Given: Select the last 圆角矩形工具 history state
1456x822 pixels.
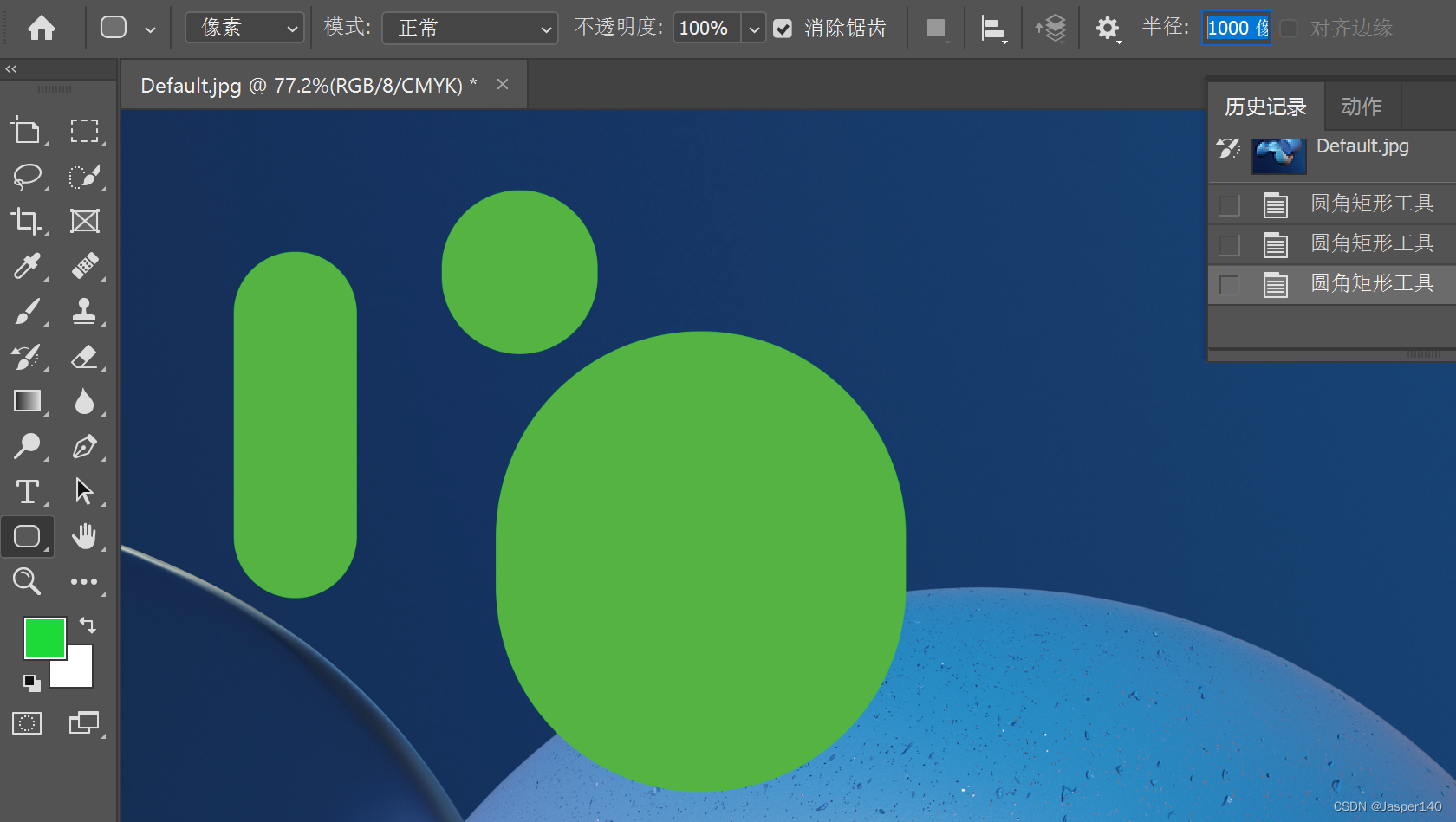Looking at the screenshot, I should (x=1332, y=284).
